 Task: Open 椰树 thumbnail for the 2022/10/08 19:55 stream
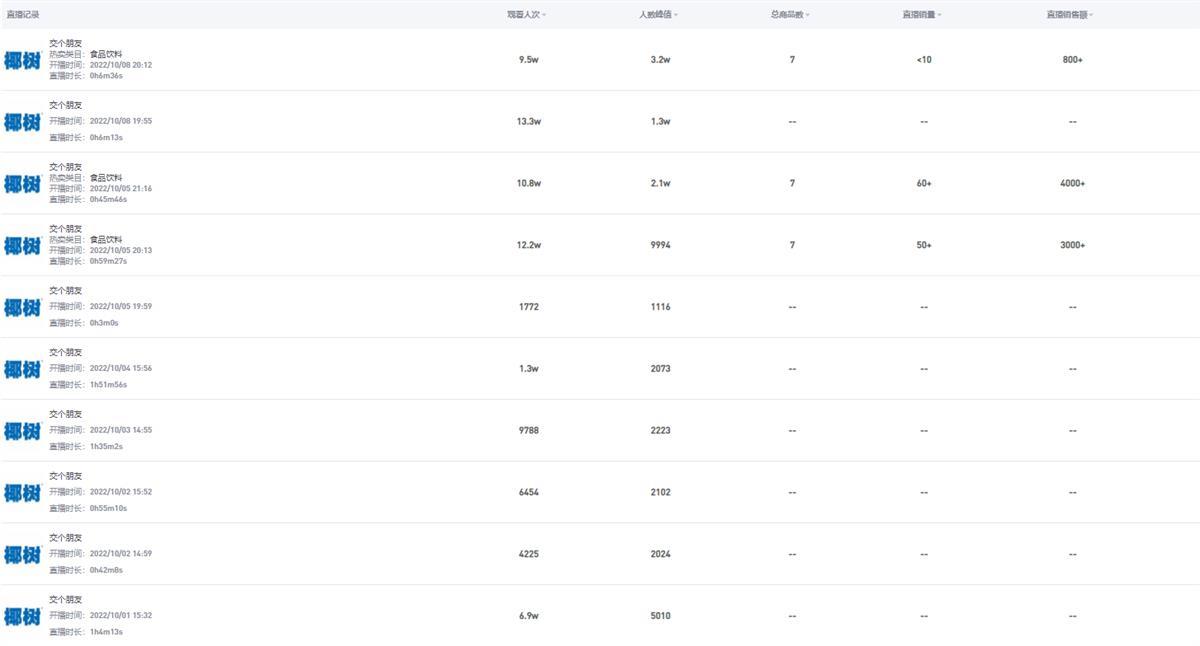[x=22, y=122]
